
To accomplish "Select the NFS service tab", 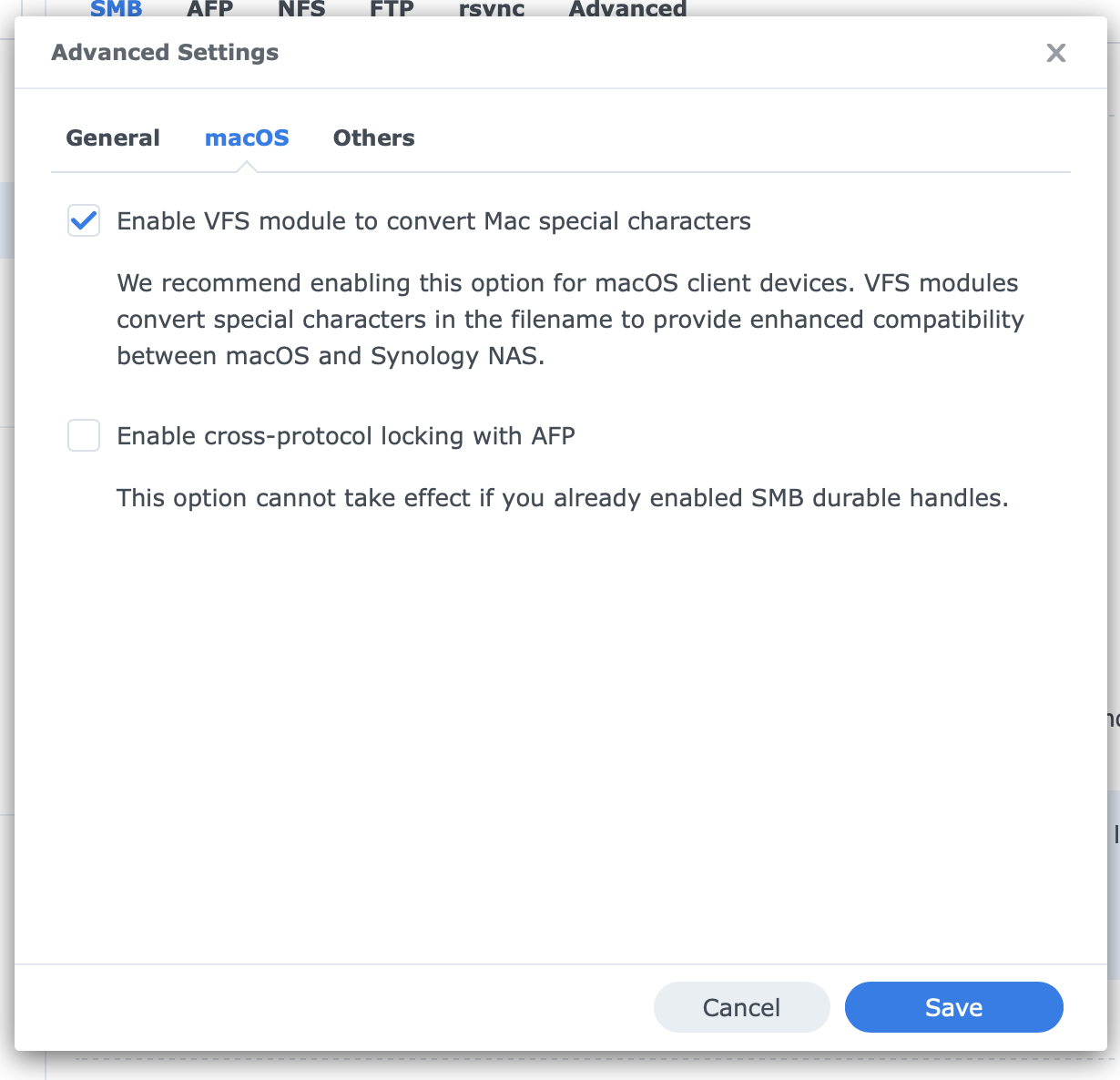I will 301,9.
